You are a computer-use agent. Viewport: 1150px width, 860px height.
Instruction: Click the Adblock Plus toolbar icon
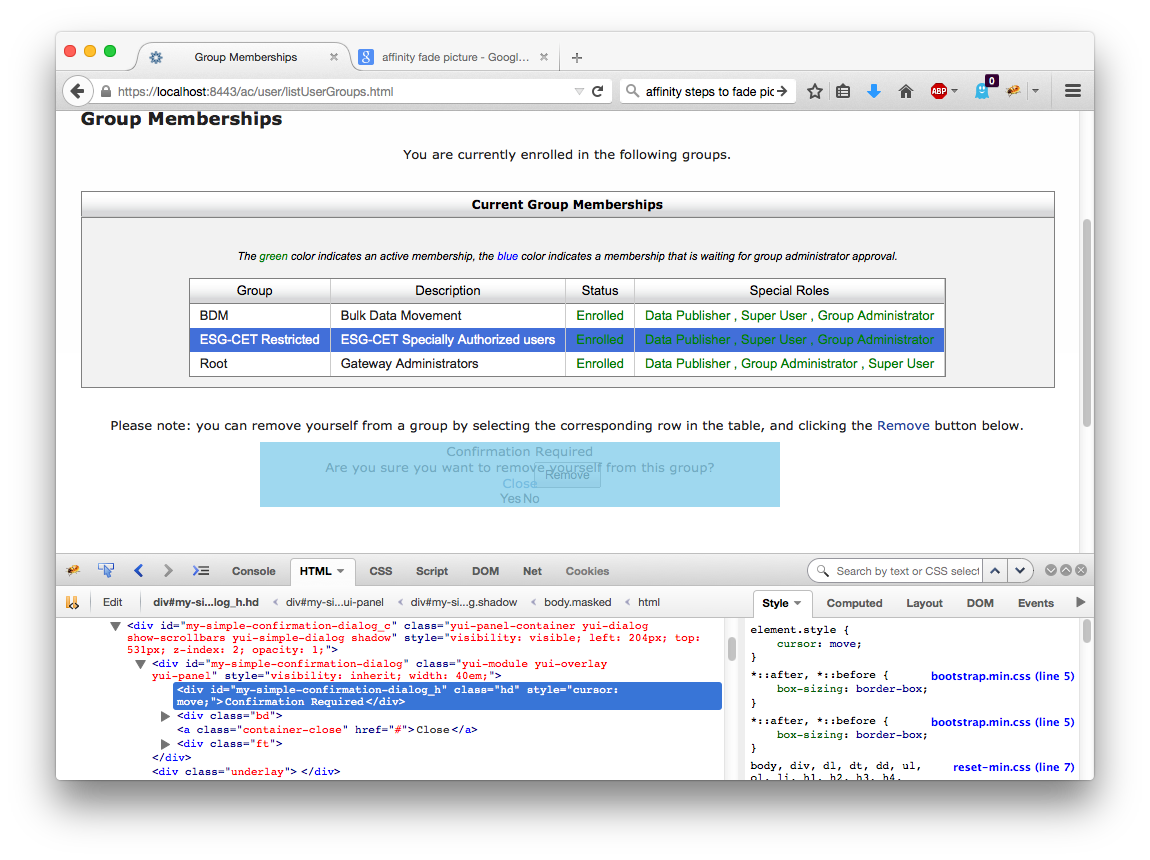939,91
